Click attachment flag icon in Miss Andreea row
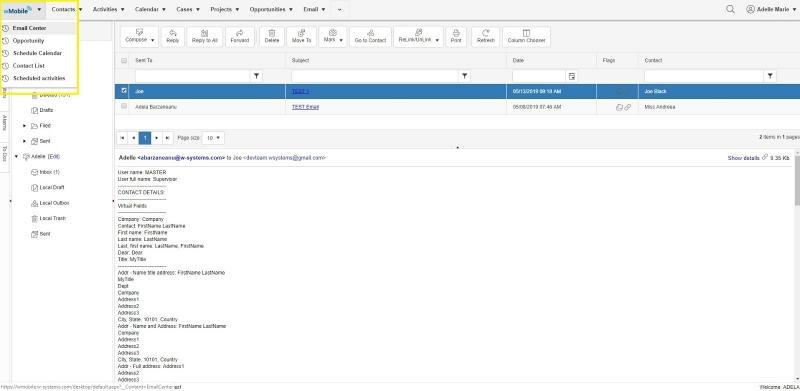 coord(628,107)
